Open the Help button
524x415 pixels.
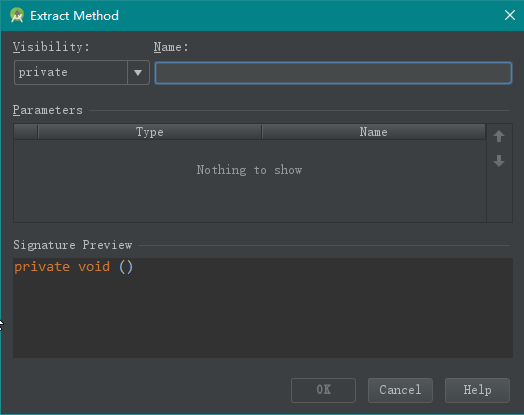(477, 390)
